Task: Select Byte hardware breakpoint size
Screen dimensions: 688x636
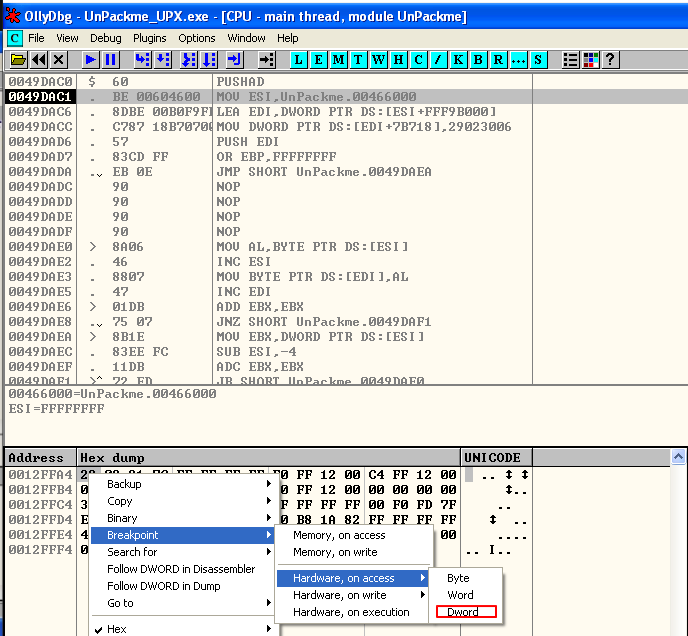Action: point(466,579)
